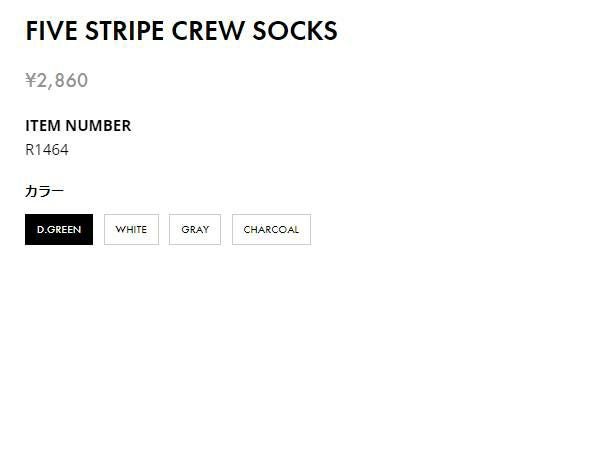Click the ¥2,860 price text
Screen dimensions: 600x450
[x=57, y=81]
